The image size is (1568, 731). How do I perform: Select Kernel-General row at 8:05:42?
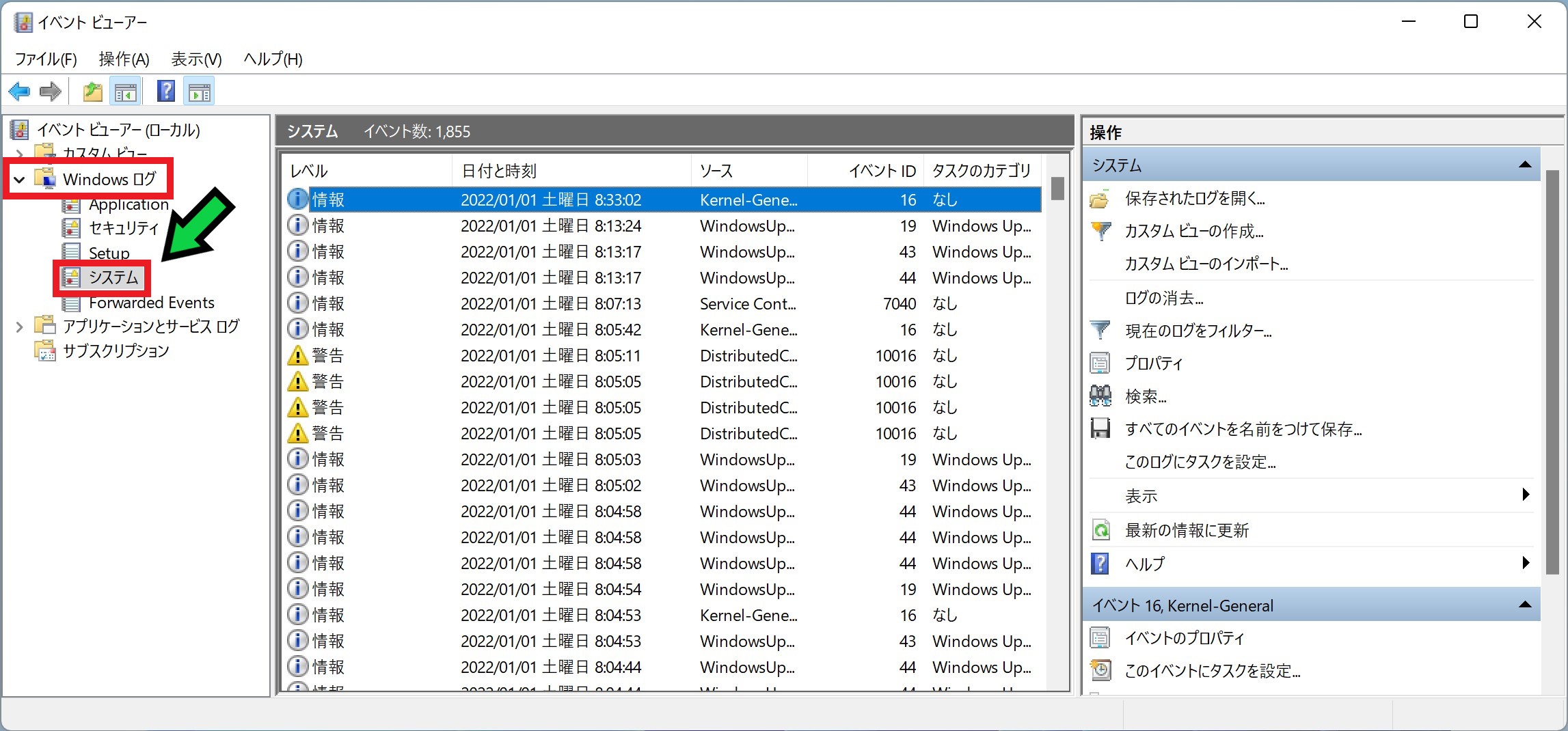(663, 330)
